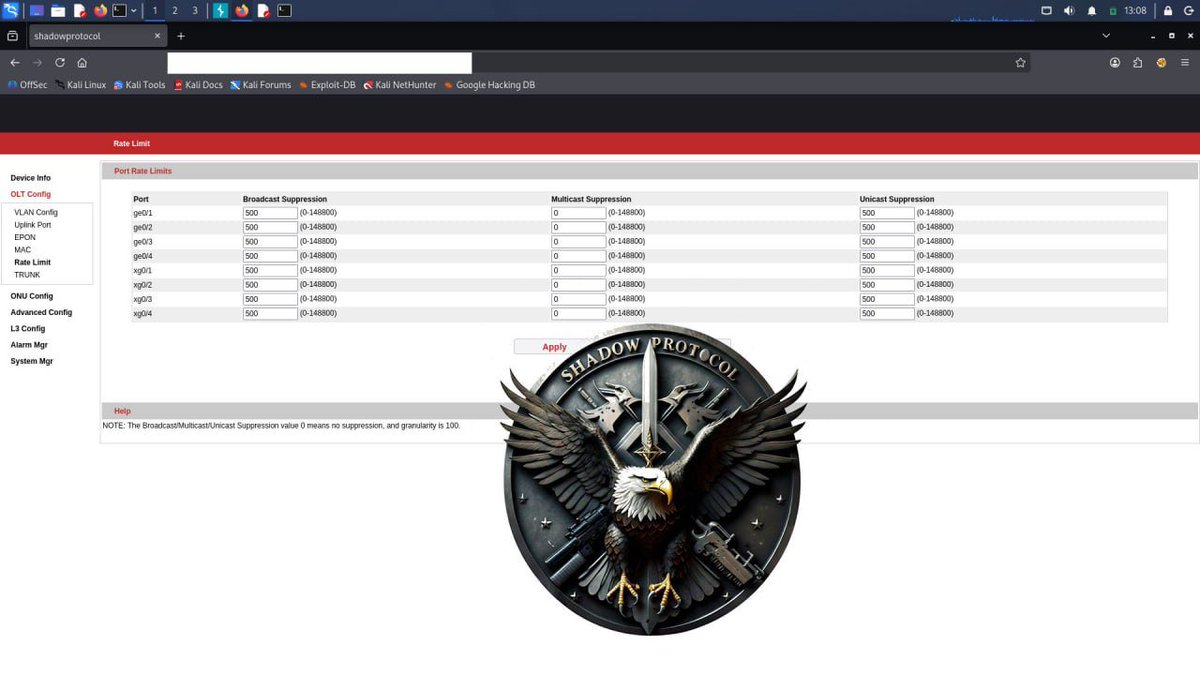
Task: Select the Rate Limit header tab
Action: (x=131, y=144)
